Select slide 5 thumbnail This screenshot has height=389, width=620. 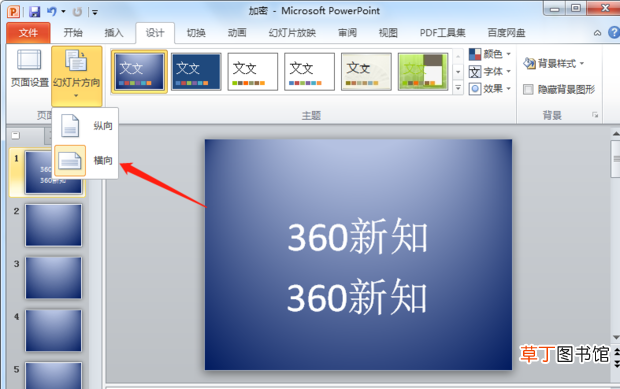tap(53, 375)
